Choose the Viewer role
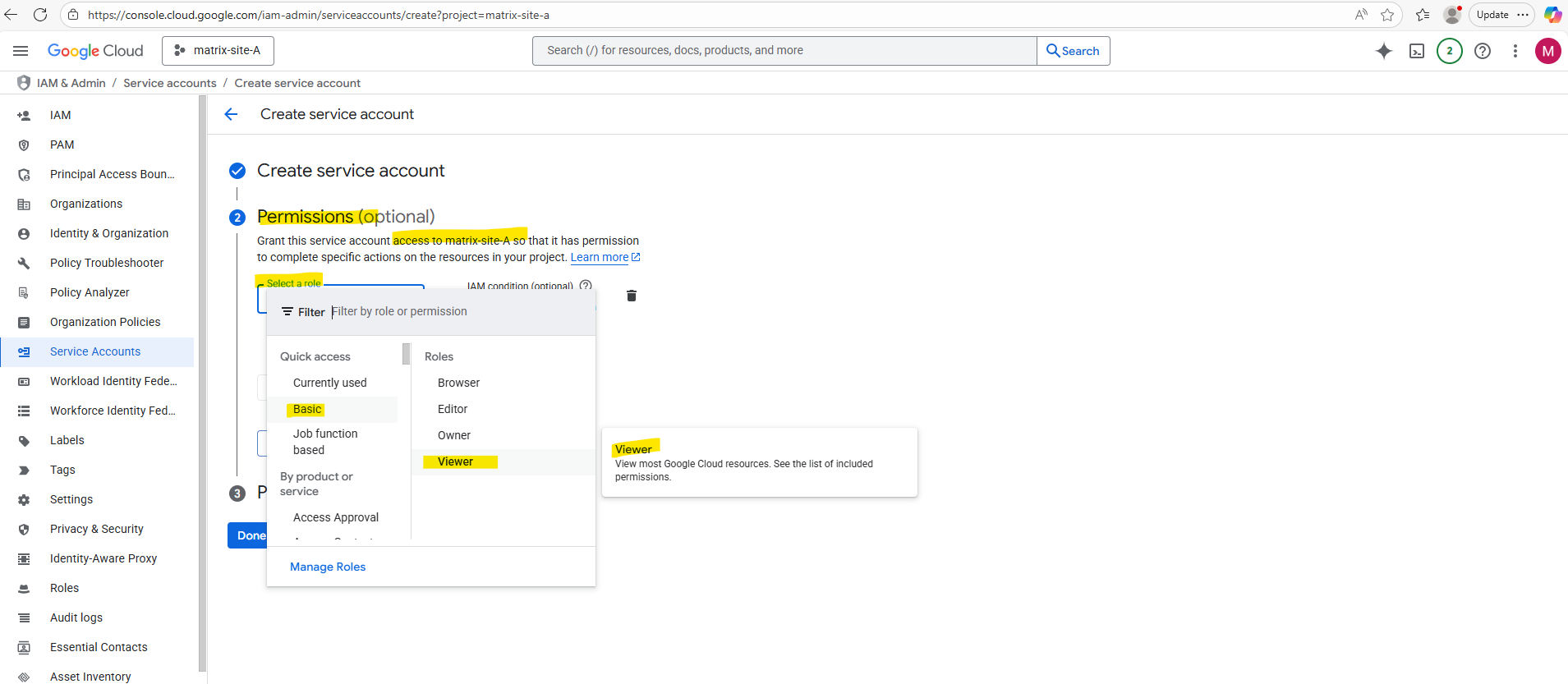 [x=455, y=461]
